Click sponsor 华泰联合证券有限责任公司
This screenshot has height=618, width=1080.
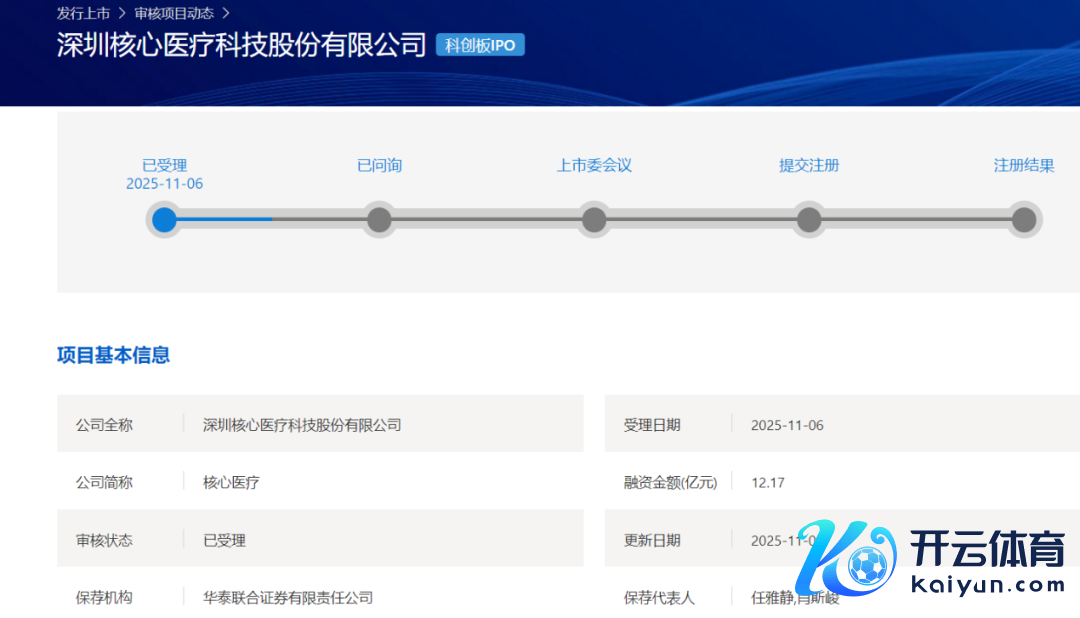point(288,597)
